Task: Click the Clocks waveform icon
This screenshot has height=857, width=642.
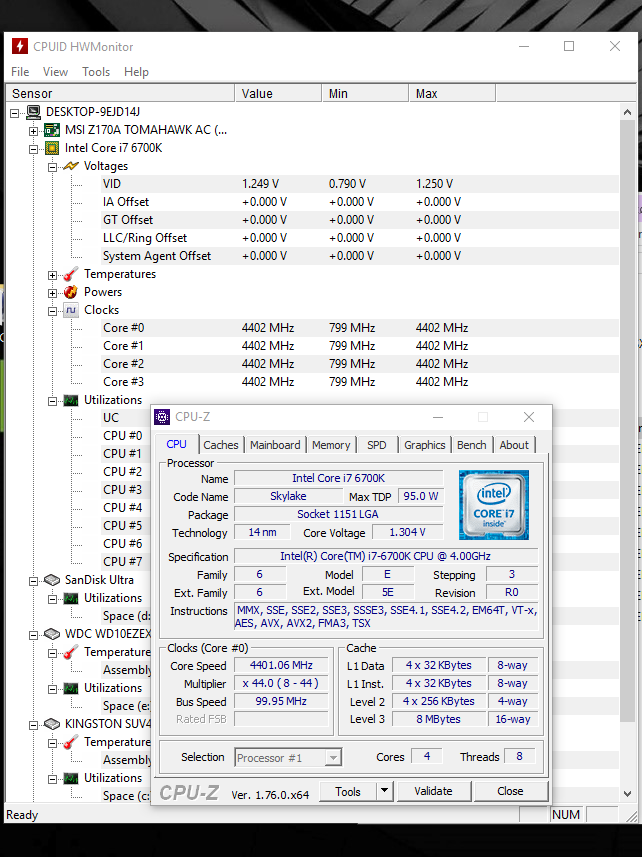Action: [x=71, y=310]
